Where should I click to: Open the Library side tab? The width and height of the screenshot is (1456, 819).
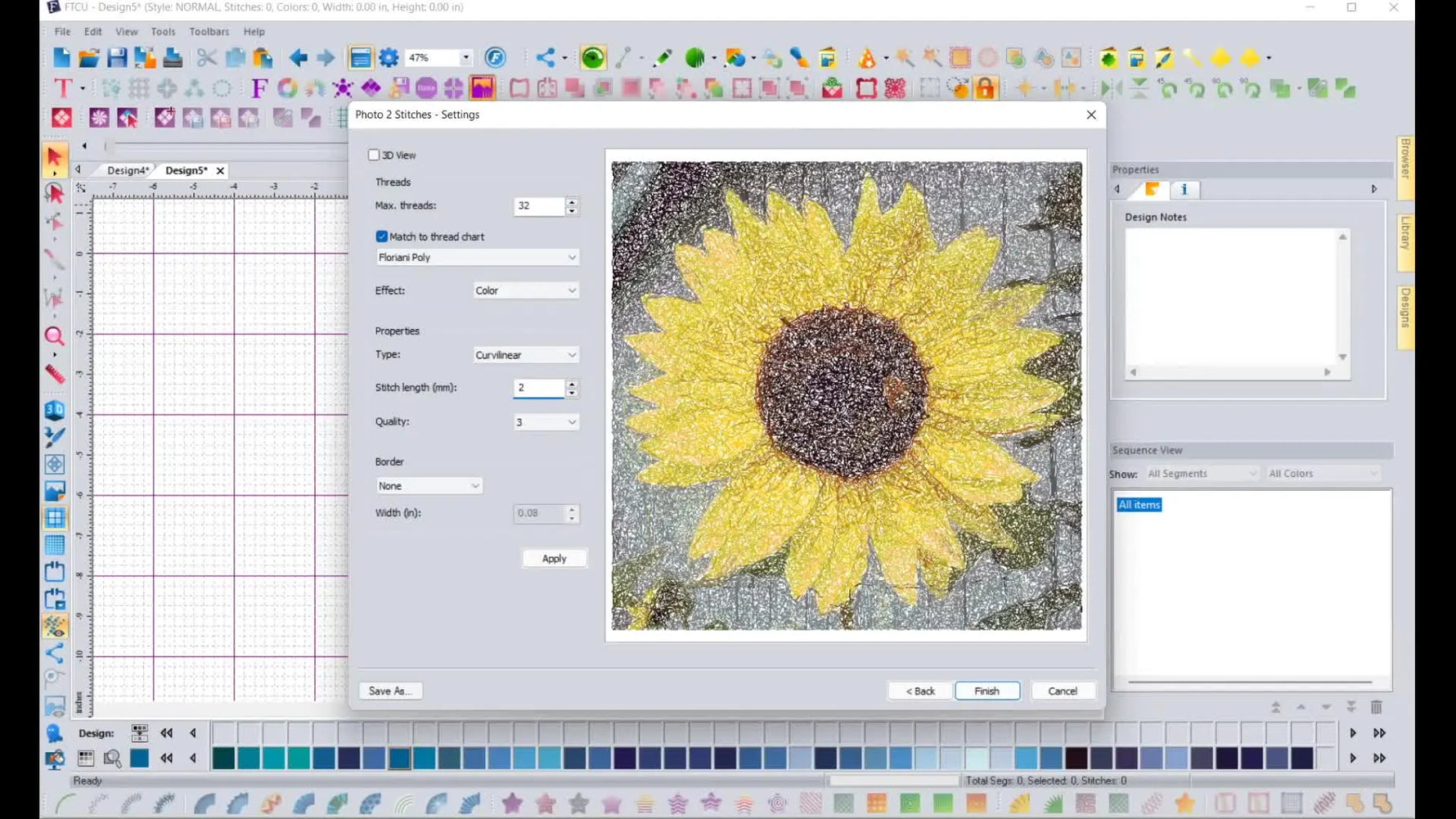[1405, 242]
